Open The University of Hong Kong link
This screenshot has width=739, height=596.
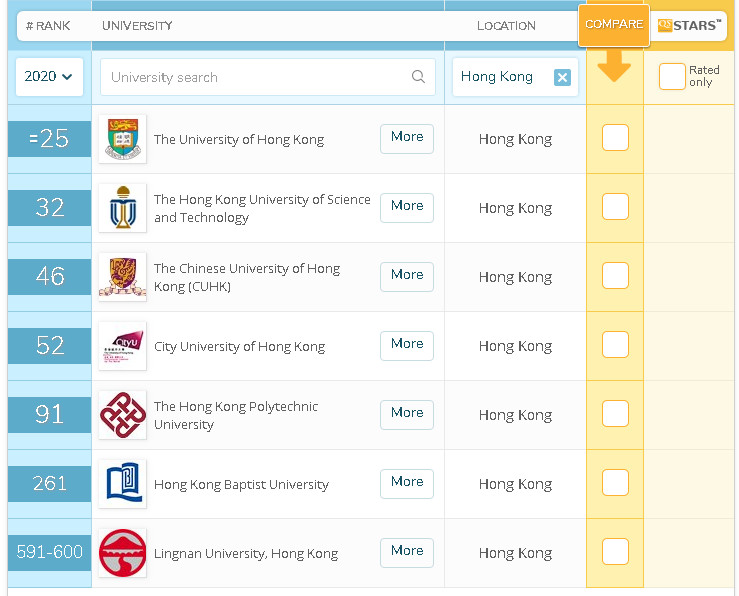pos(239,139)
